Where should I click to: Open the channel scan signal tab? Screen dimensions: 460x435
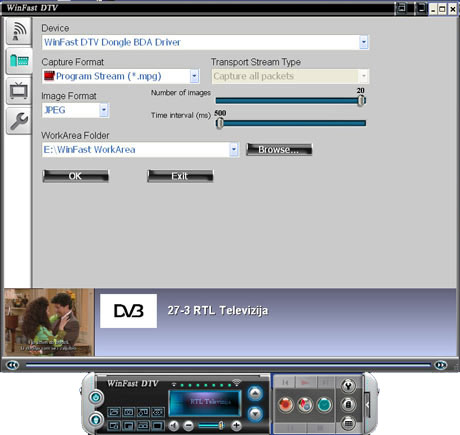[19, 31]
